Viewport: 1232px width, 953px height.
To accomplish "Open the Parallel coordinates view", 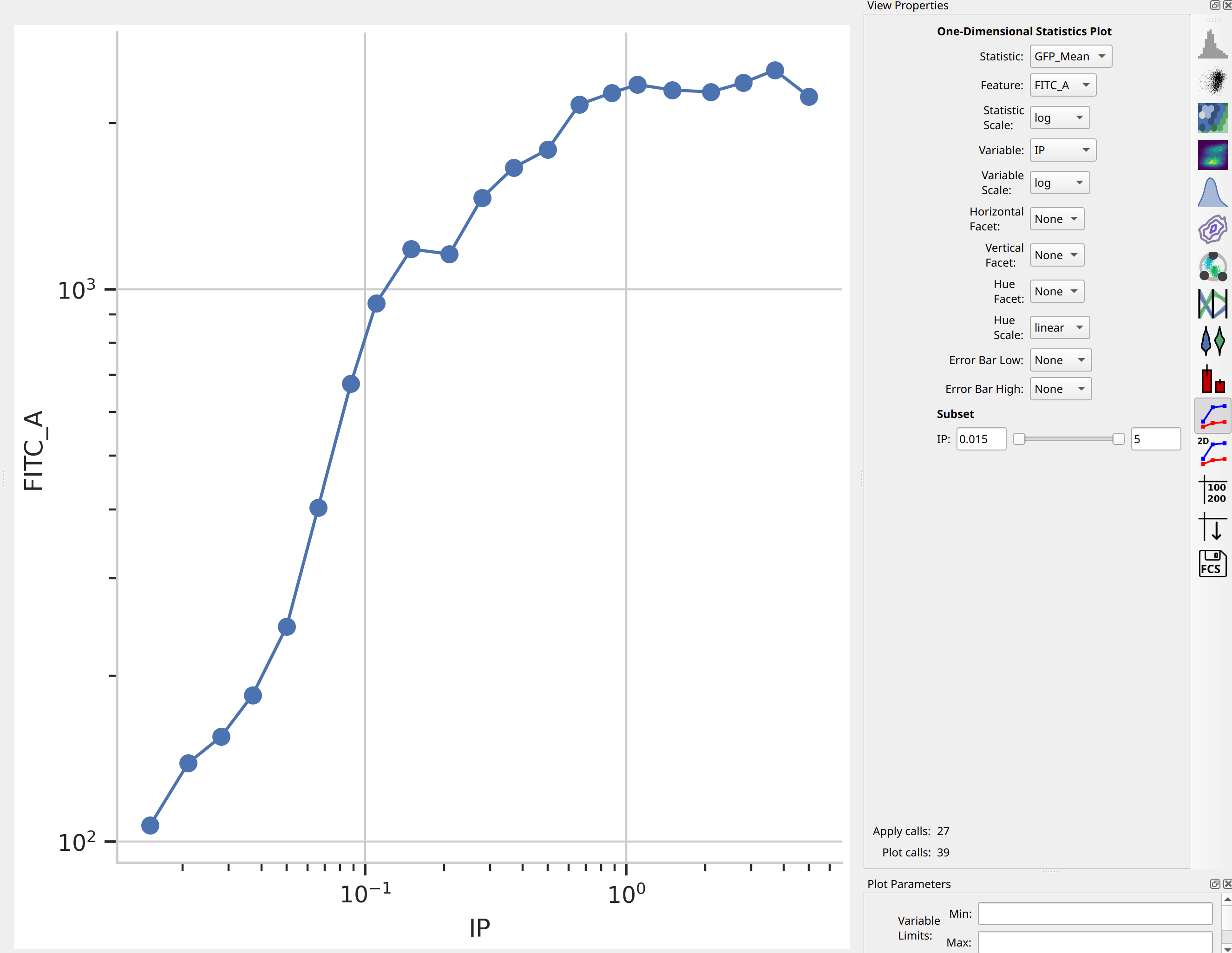I will point(1212,303).
